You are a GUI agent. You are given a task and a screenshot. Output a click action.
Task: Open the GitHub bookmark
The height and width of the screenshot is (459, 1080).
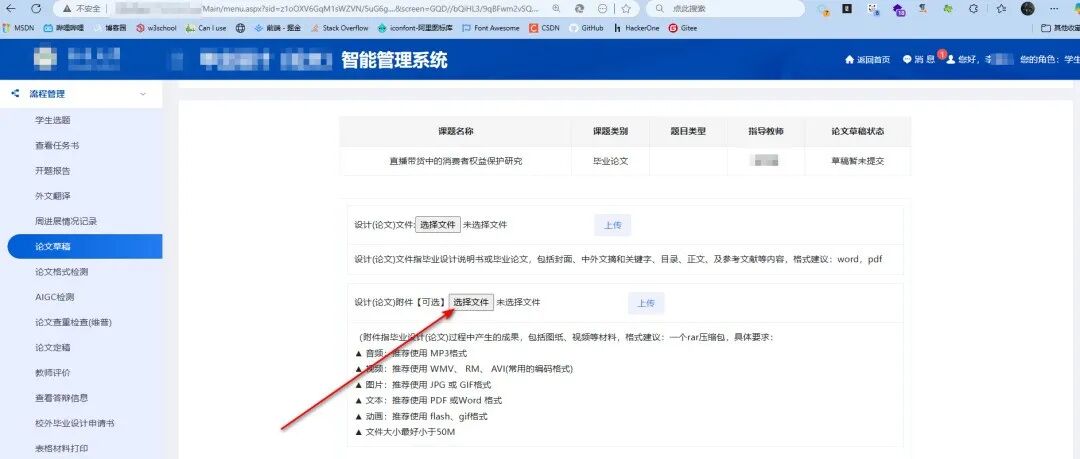[x=586, y=28]
